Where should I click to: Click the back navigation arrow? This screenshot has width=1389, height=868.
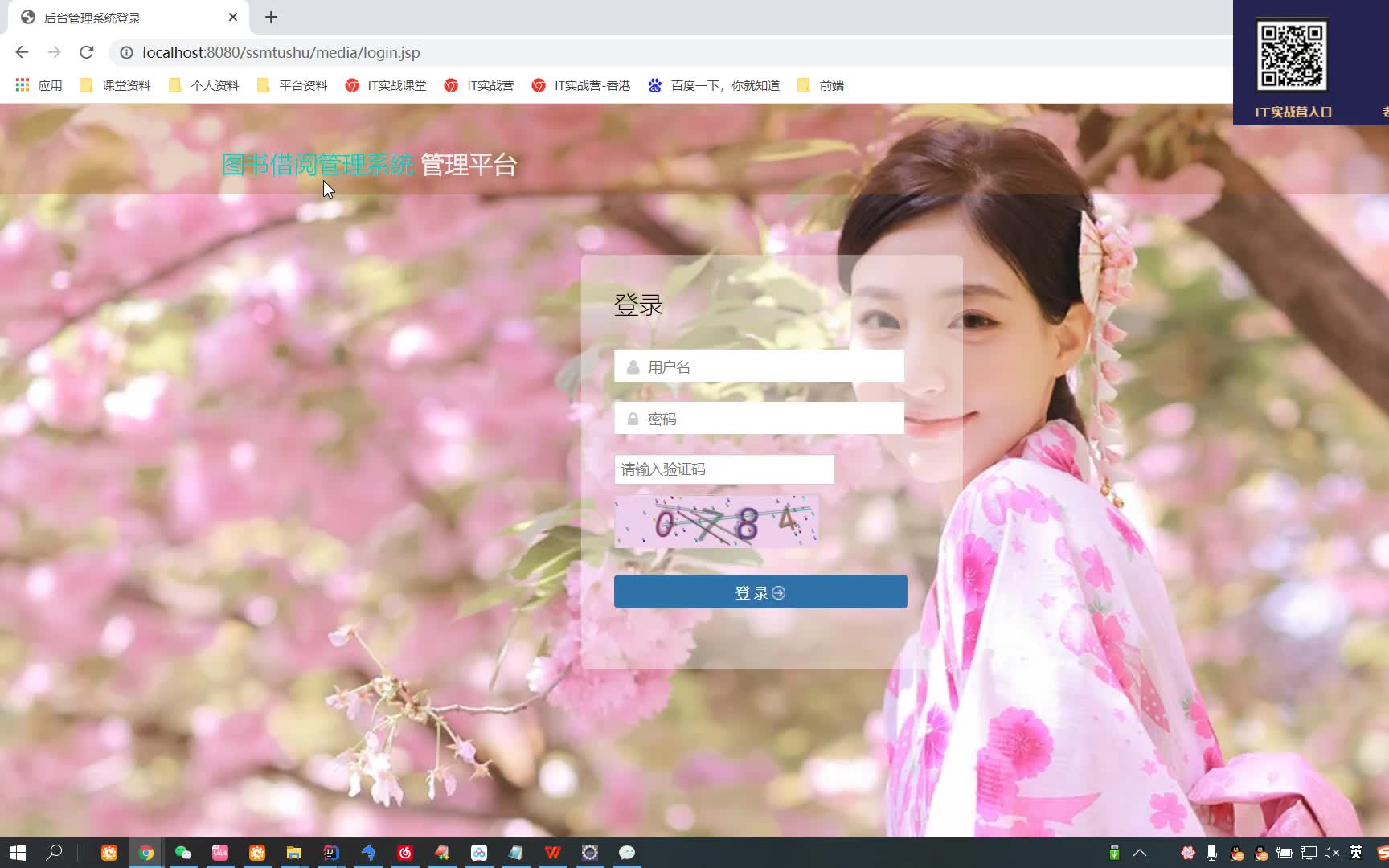coord(21,52)
